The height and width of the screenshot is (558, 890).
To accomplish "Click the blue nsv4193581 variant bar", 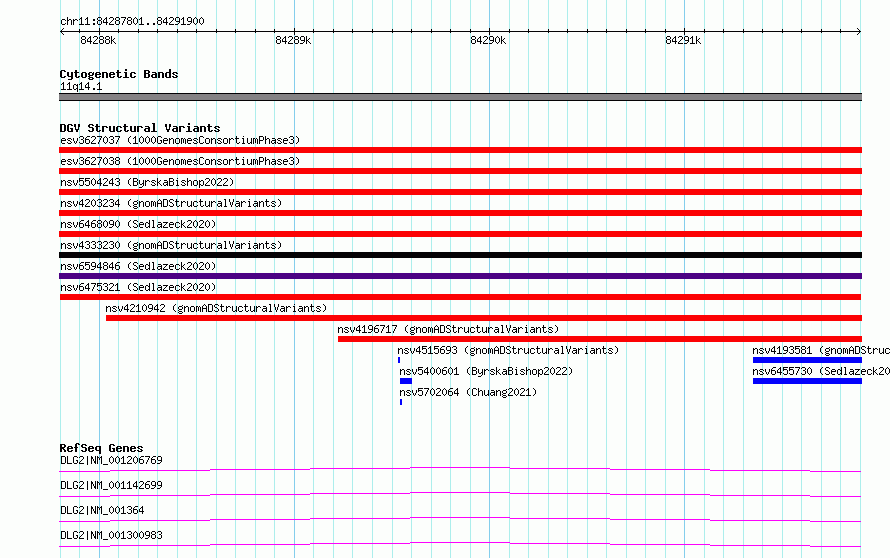I will point(807,360).
